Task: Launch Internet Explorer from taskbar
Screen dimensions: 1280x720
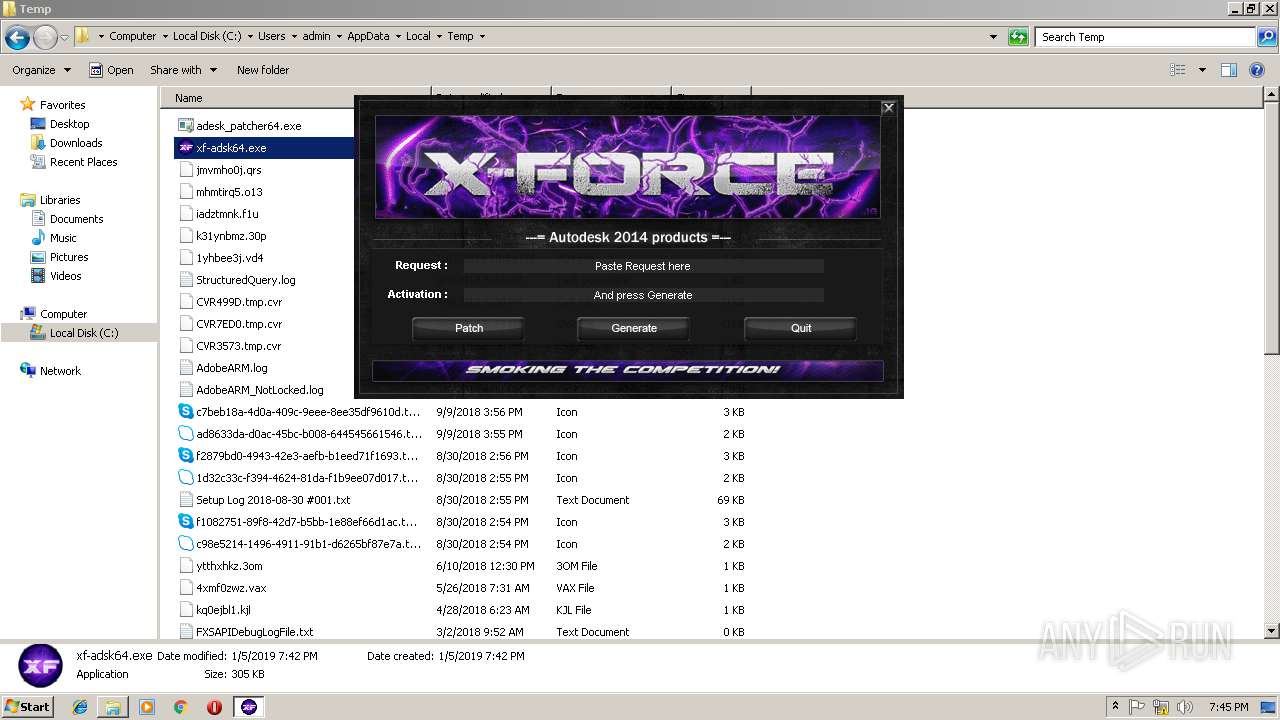Action: coord(81,707)
